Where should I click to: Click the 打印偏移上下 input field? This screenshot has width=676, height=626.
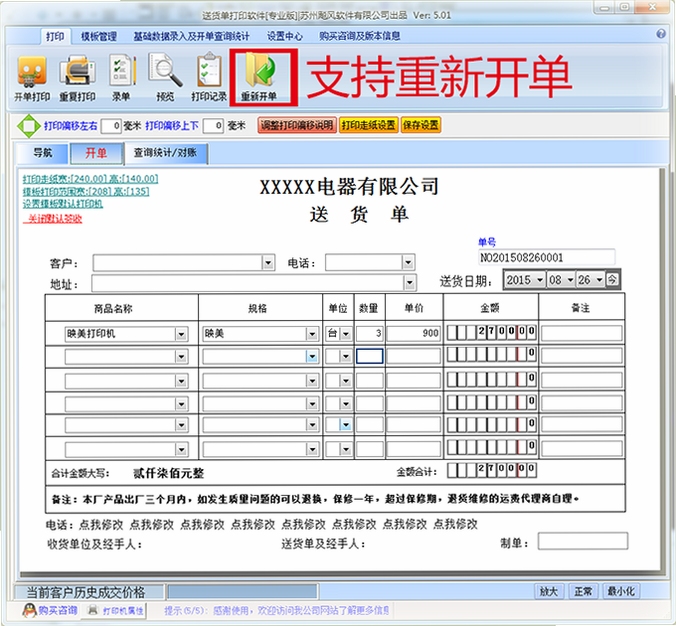pos(213,126)
